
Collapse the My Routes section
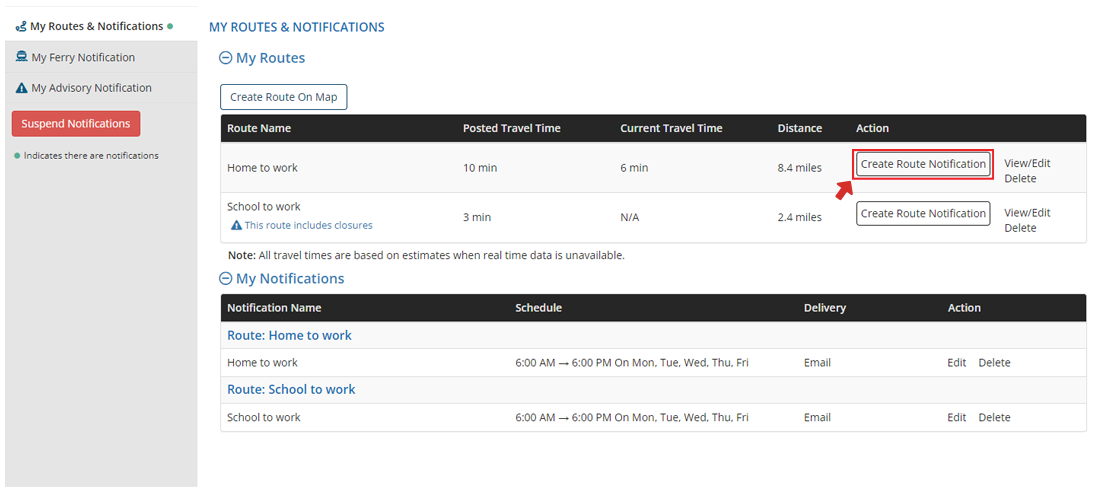(226, 59)
